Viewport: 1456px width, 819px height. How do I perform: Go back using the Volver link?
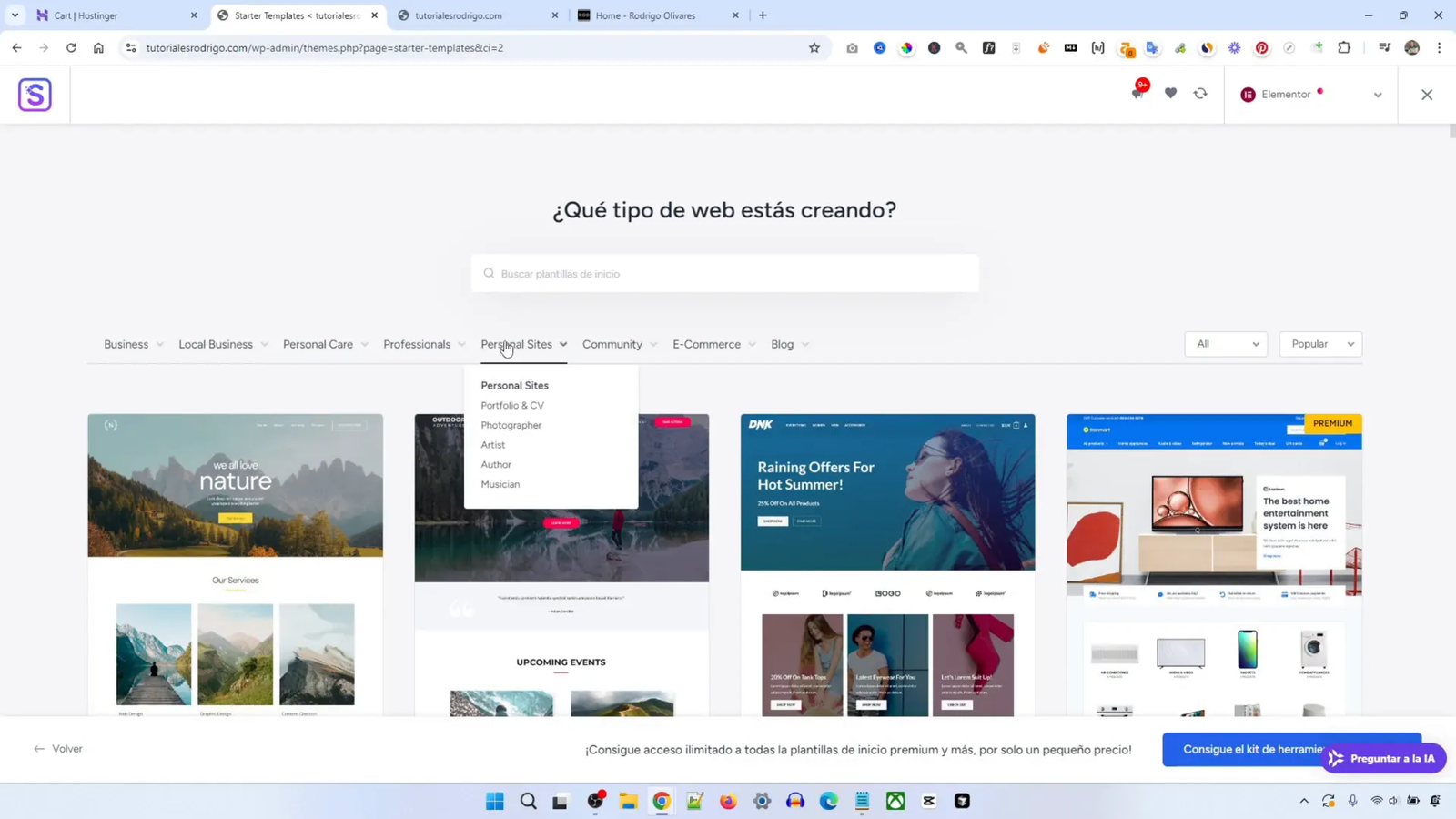pyautogui.click(x=58, y=749)
